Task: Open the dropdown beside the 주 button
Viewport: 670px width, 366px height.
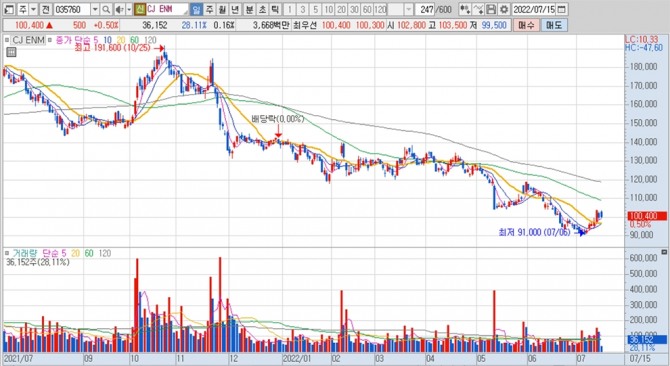Action: (x=33, y=9)
